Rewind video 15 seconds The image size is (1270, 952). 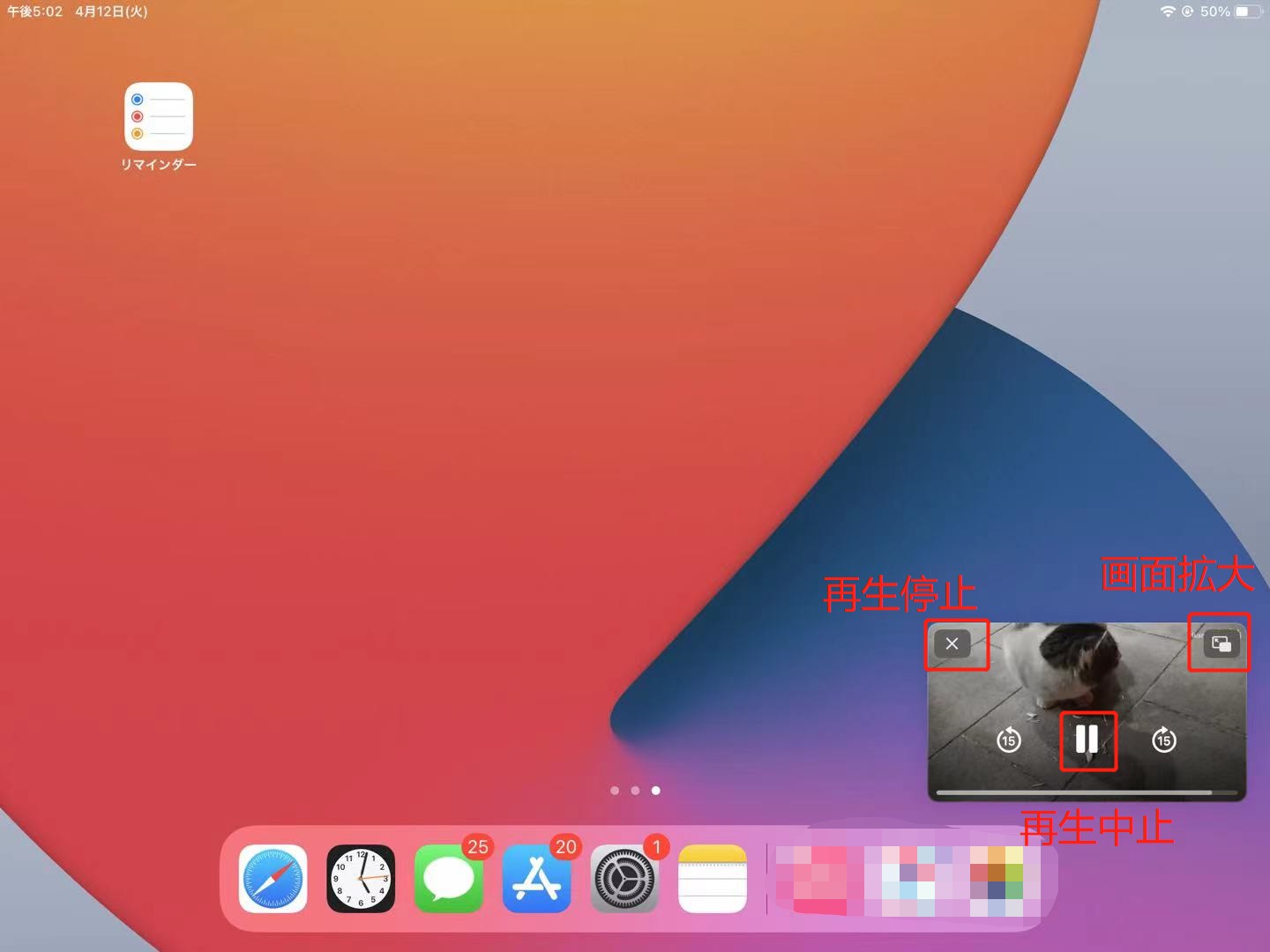point(1009,740)
